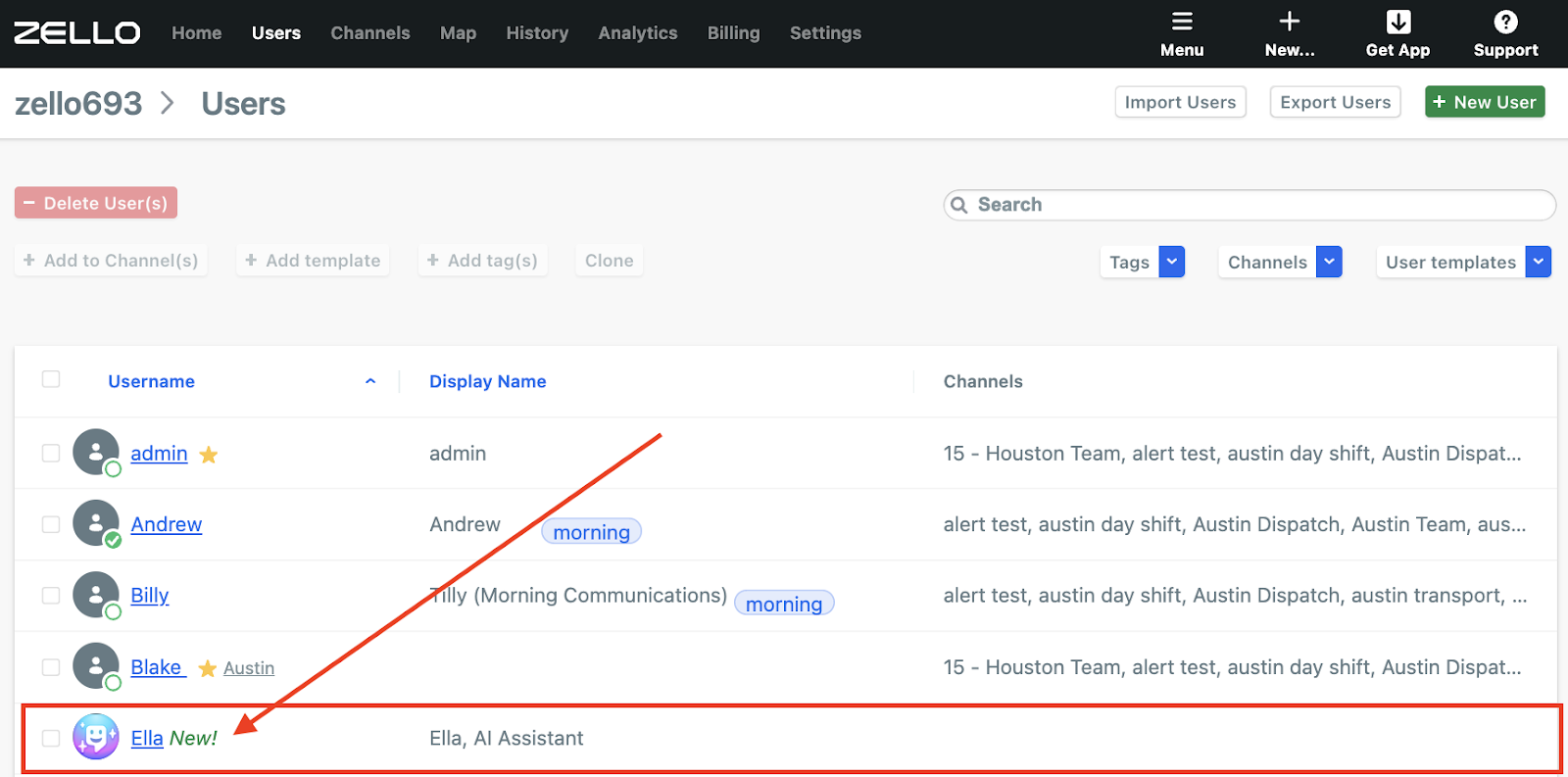The width and height of the screenshot is (1568, 777).
Task: Click the New... plus icon
Action: tap(1290, 22)
